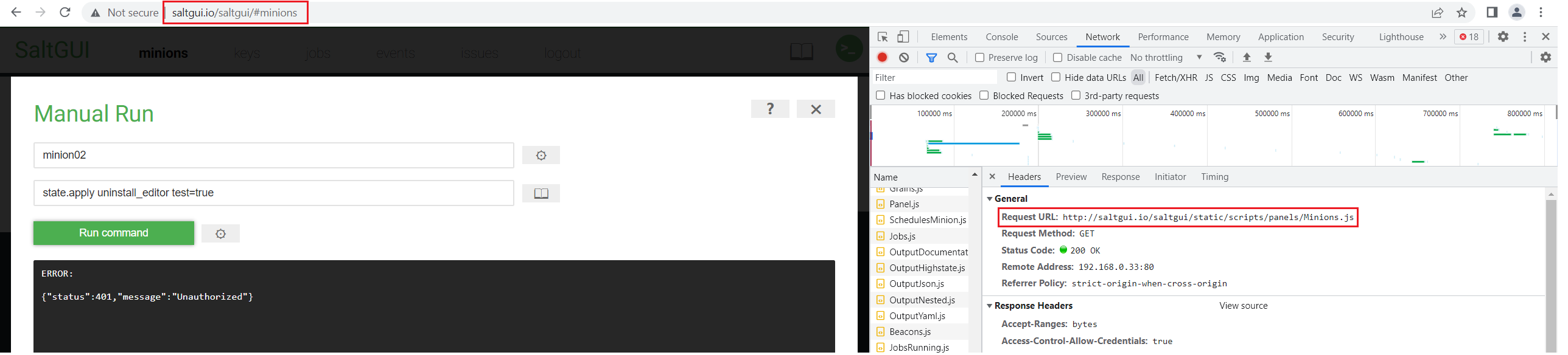Image resolution: width=1568 pixels, height=355 pixels.
Task: Collapse the General section
Action: tap(990, 199)
